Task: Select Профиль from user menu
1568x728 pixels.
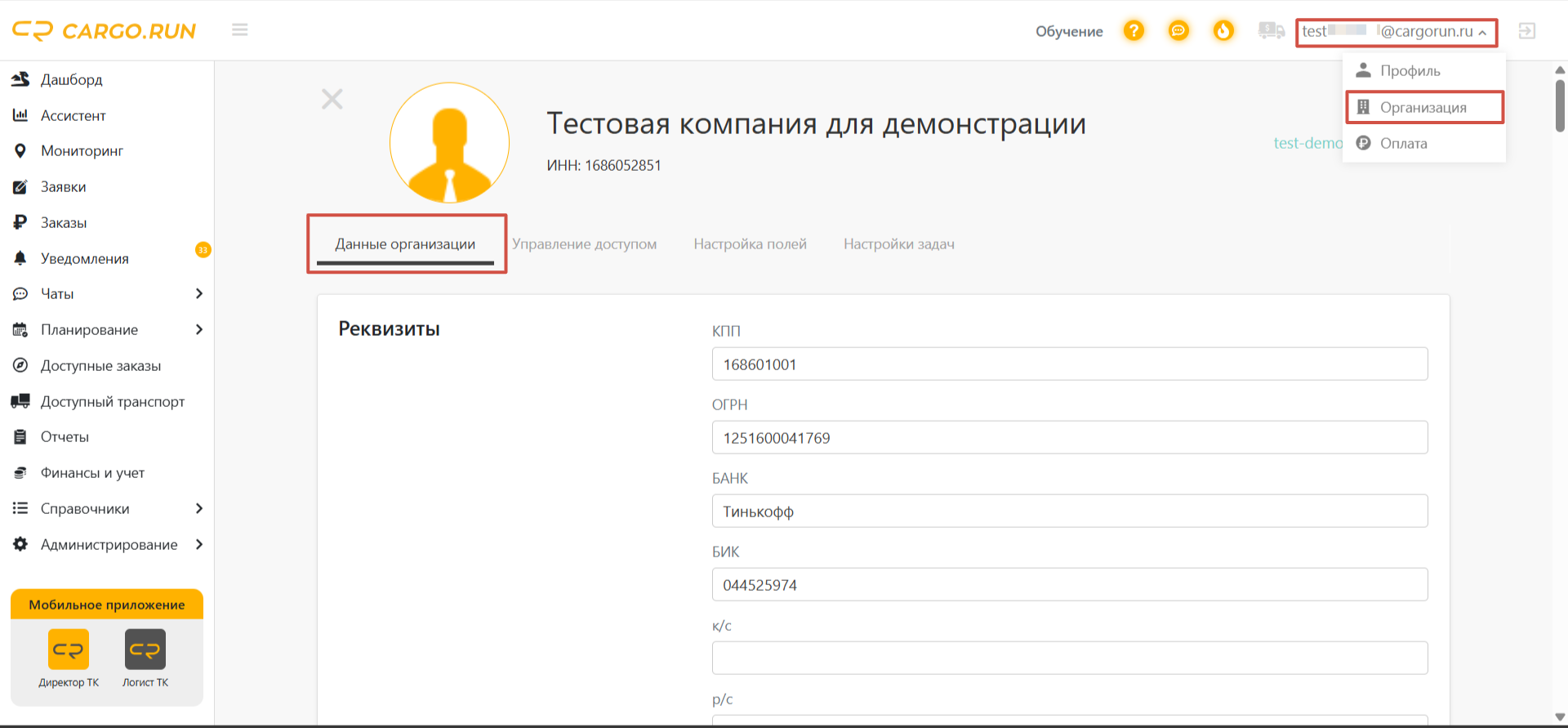Action: pos(1424,71)
